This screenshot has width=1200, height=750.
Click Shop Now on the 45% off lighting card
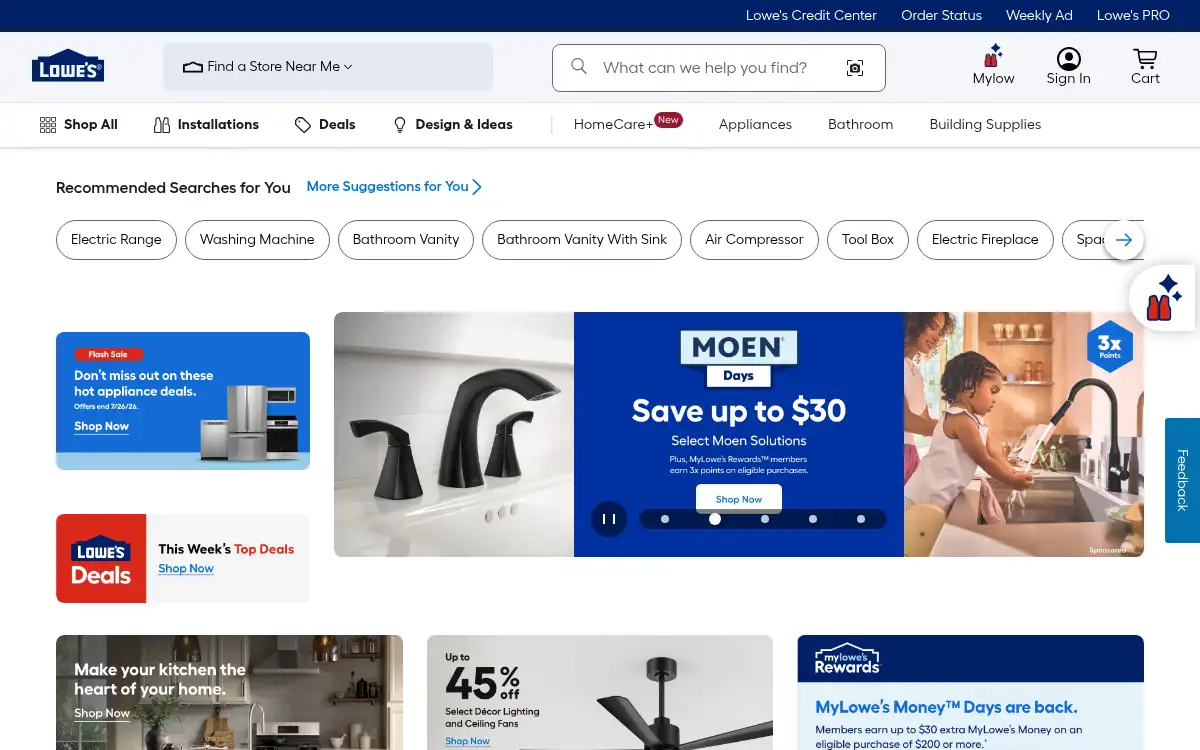pos(467,741)
